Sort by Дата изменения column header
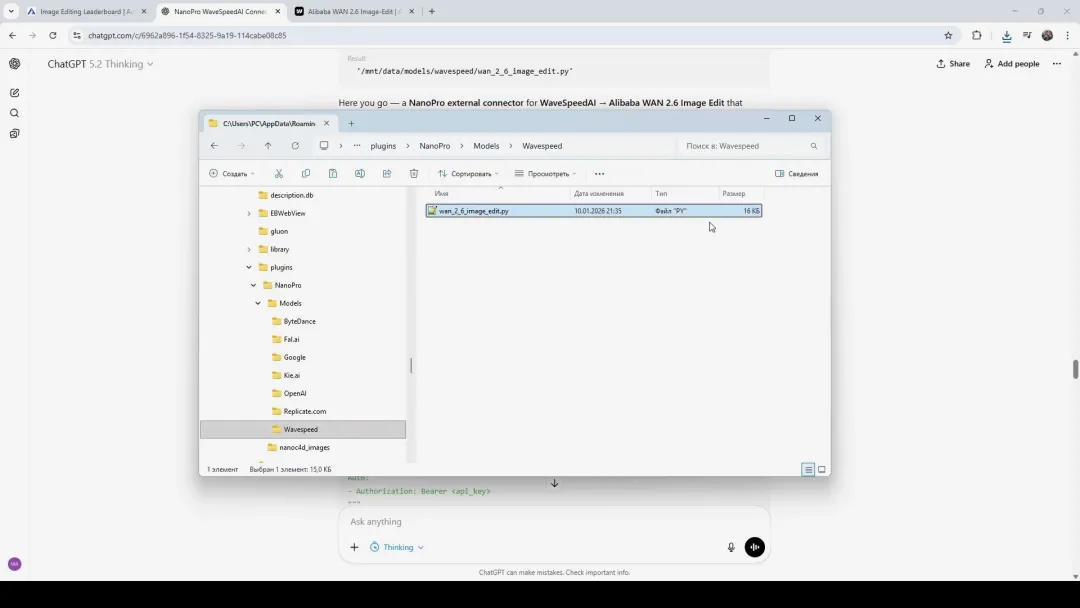Viewport: 1080px width, 608px height. click(x=610, y=193)
